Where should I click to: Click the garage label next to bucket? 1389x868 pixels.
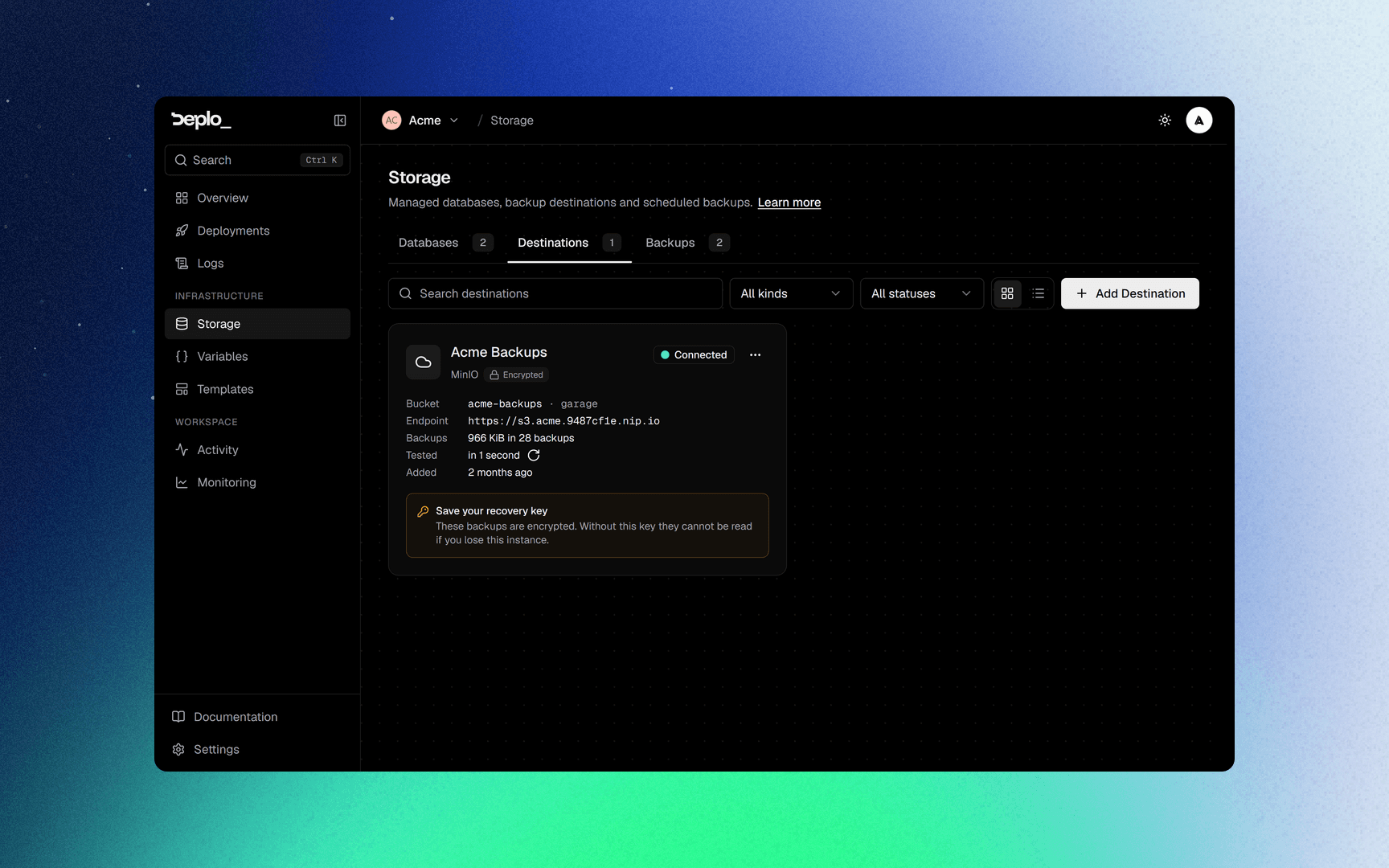(x=579, y=404)
